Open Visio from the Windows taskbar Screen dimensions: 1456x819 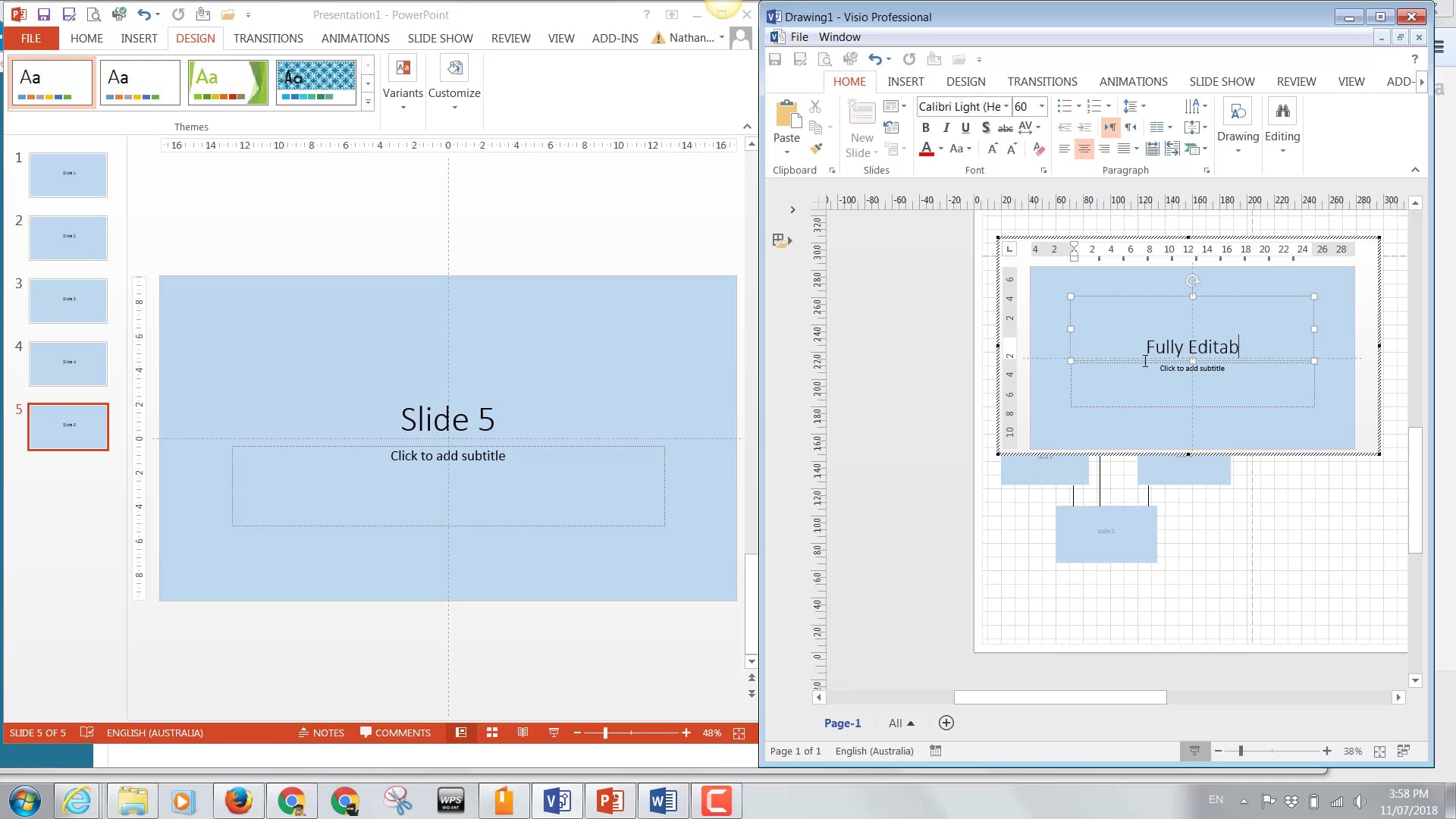point(557,801)
